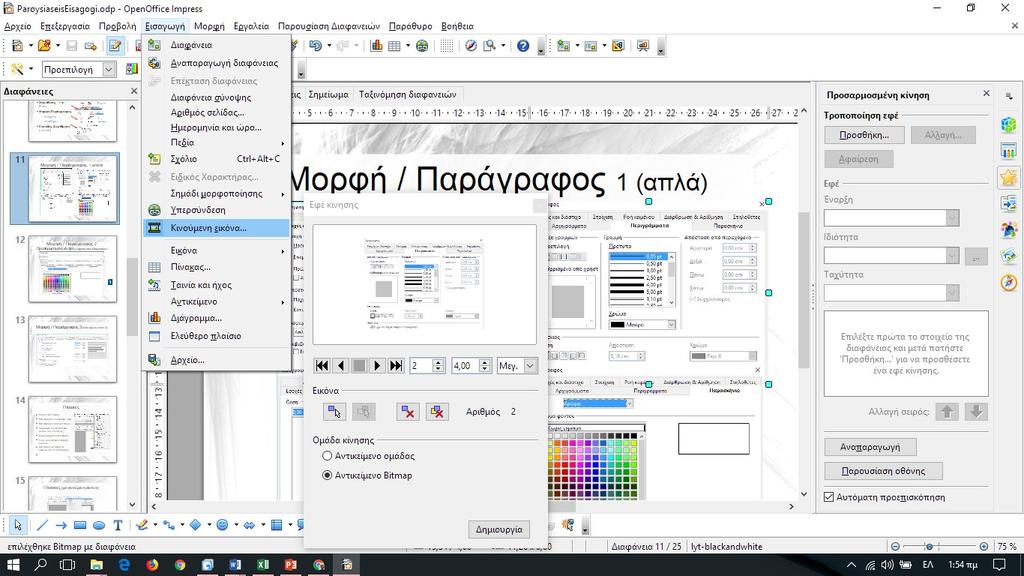Toggle the Edit File mode icon
Screen dimensions: 1024x576
pos(115,46)
